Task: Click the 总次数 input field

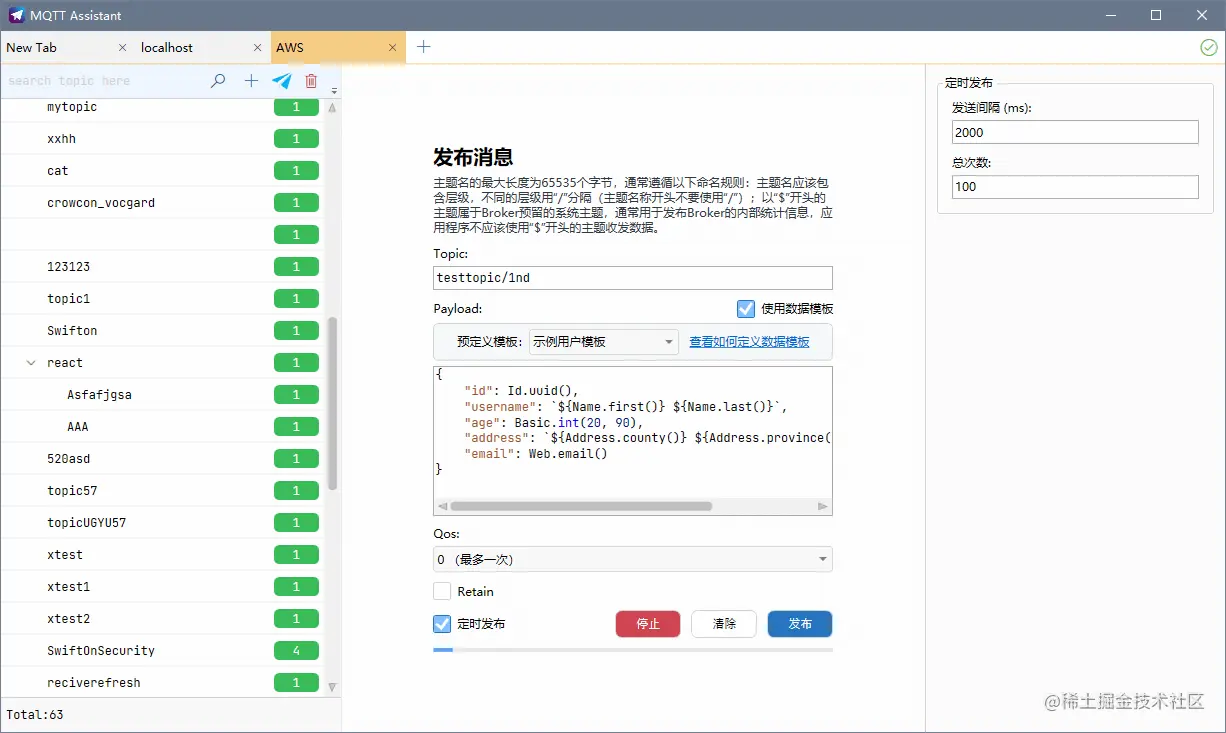Action: [1075, 186]
